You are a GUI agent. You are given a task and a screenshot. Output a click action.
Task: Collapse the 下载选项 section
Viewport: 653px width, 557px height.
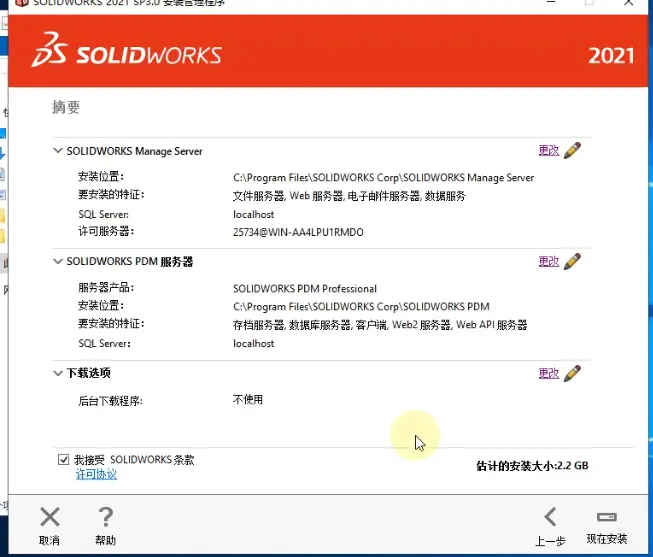coord(57,373)
